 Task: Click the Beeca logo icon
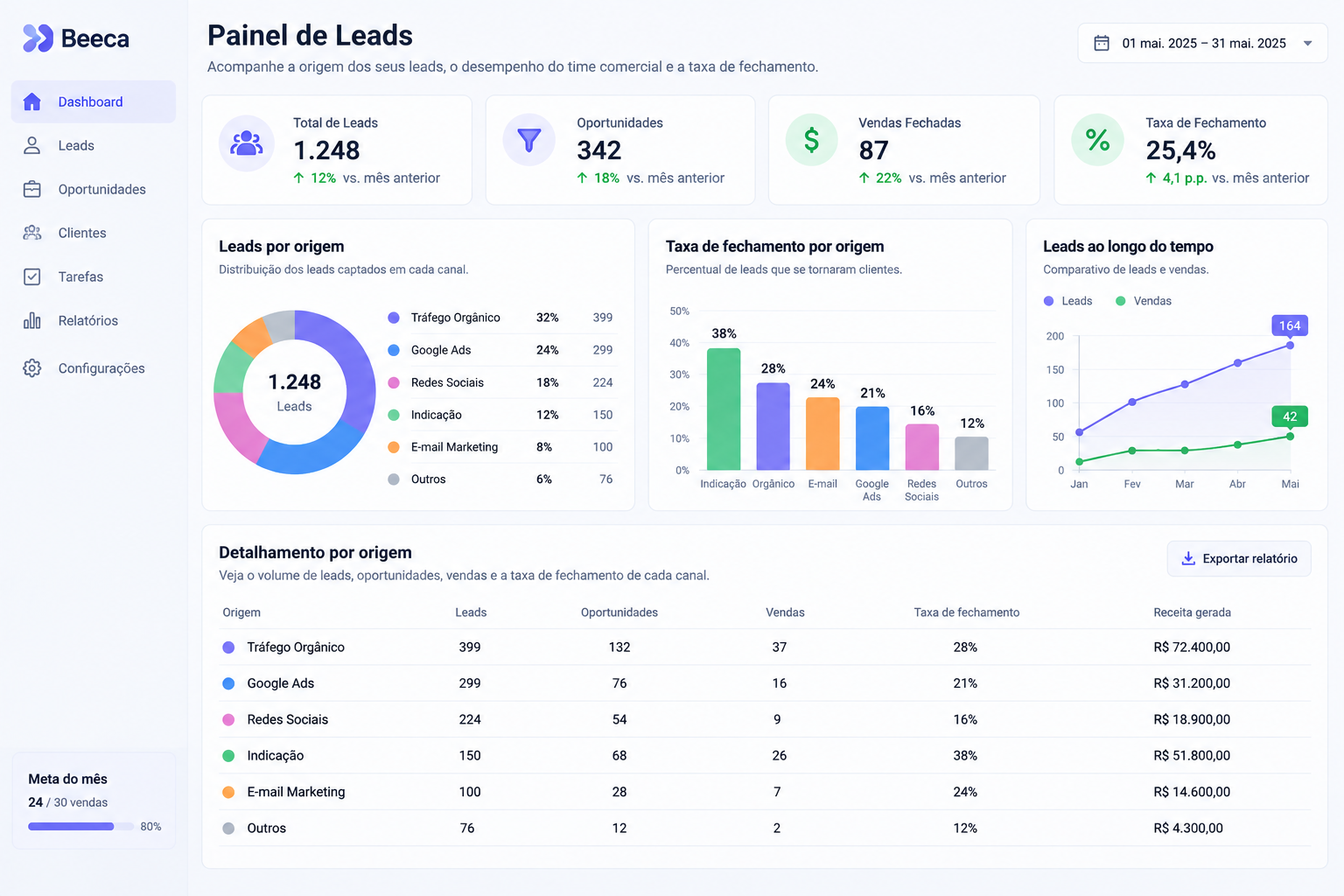pyautogui.click(x=38, y=38)
